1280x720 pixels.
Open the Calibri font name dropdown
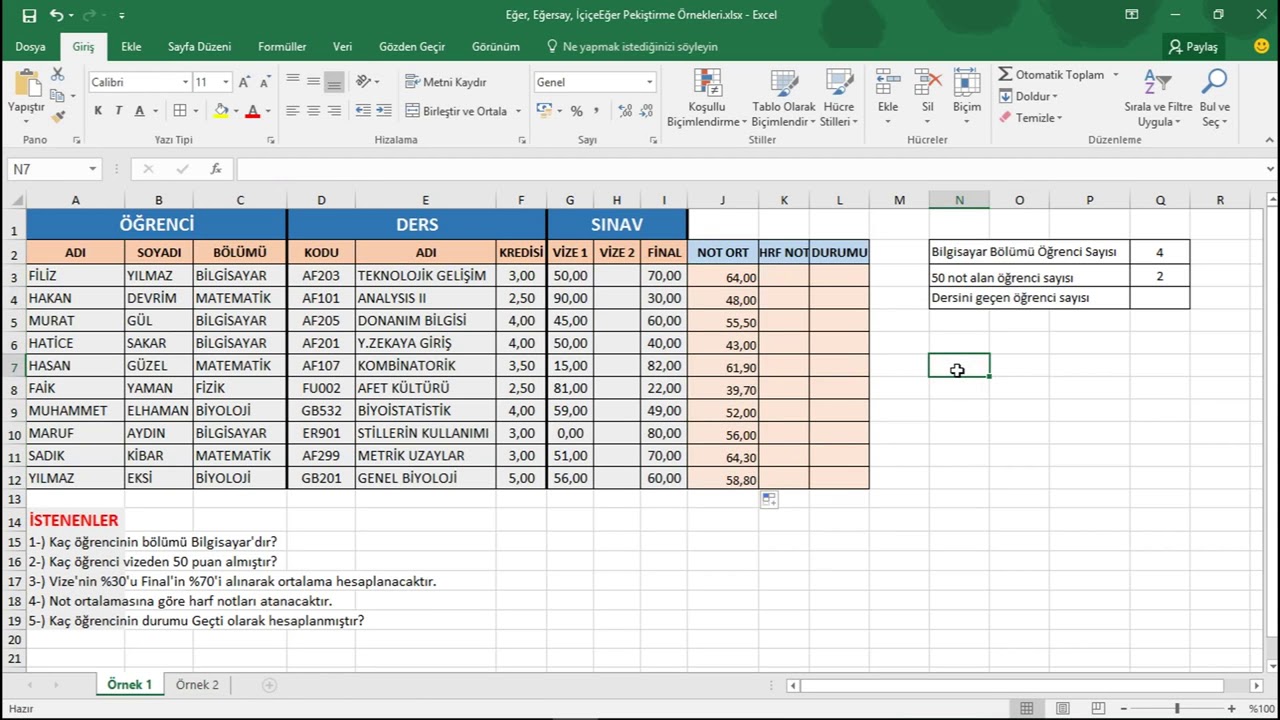click(x=185, y=82)
